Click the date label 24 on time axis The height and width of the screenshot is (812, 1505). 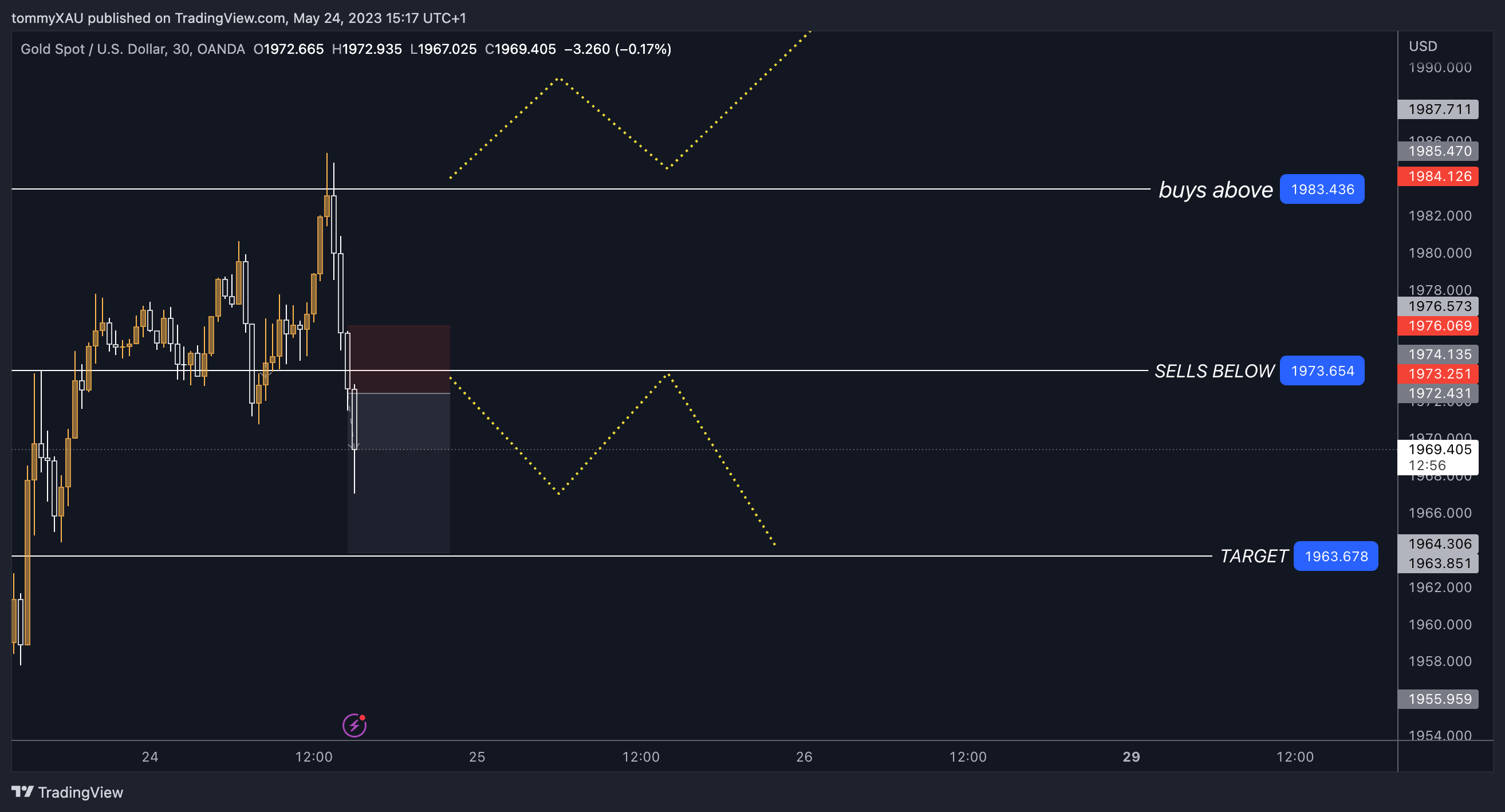149,757
